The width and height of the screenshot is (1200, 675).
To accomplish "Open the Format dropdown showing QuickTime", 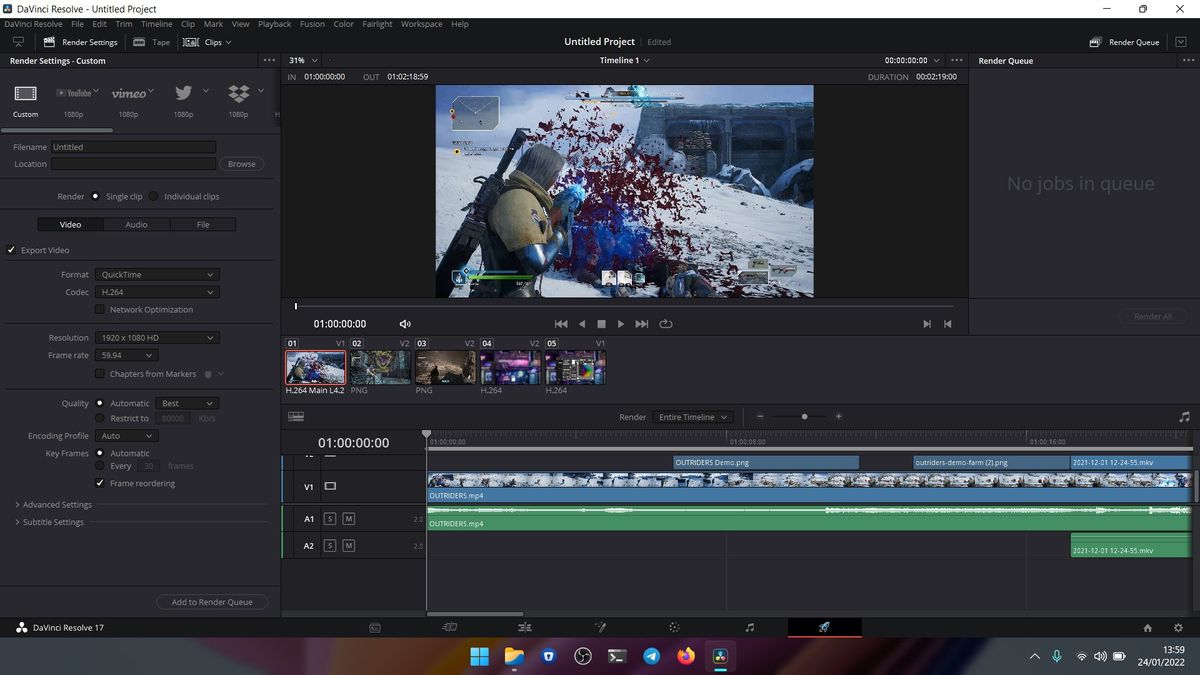I will point(156,274).
